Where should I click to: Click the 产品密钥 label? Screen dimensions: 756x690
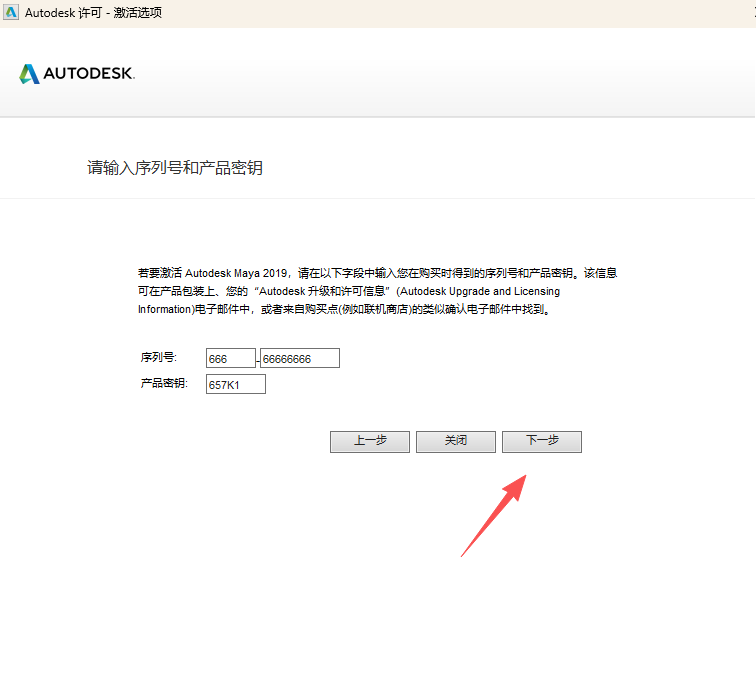[x=164, y=383]
